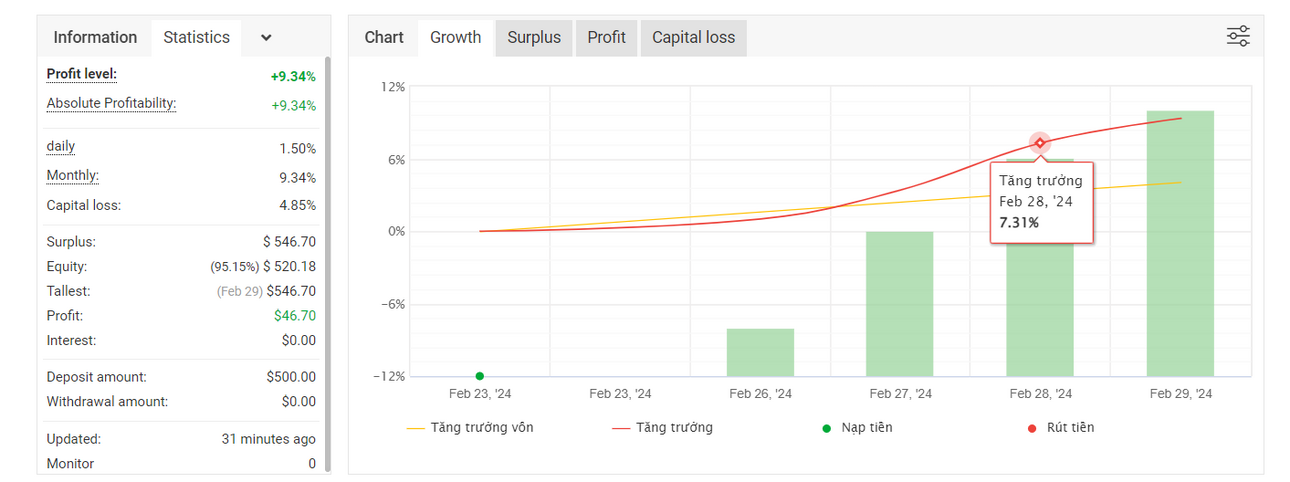View the Capital loss tab
Image resolution: width=1290 pixels, height=482 pixels.
click(693, 37)
